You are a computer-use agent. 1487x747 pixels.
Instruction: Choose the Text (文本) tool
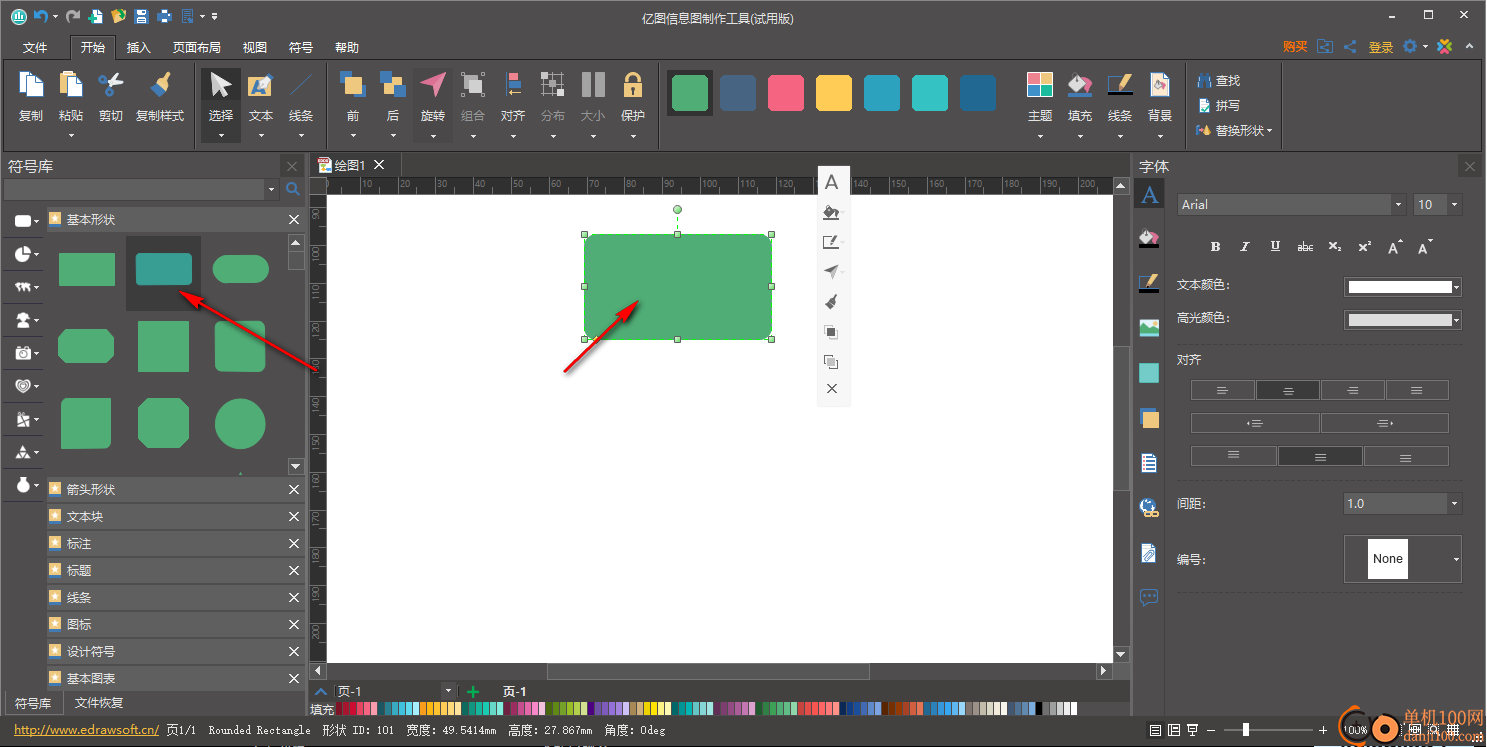pos(261,86)
